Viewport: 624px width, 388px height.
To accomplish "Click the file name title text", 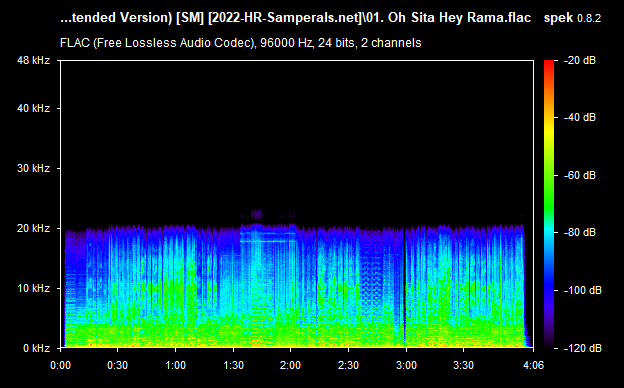I will click(295, 18).
